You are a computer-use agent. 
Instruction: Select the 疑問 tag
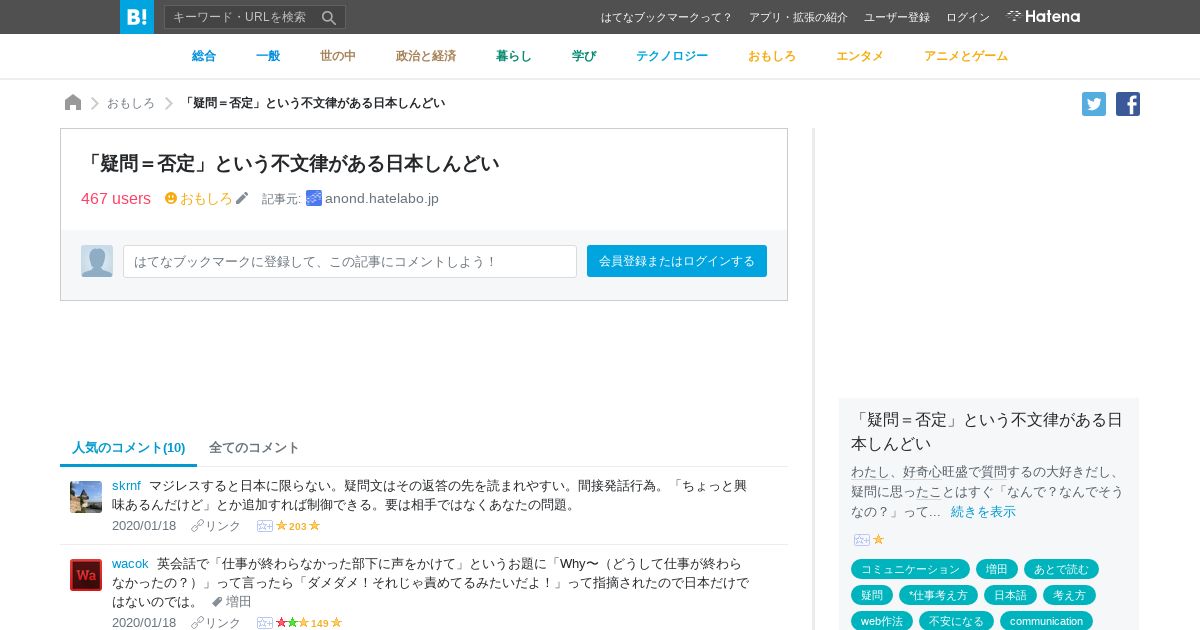coord(872,595)
